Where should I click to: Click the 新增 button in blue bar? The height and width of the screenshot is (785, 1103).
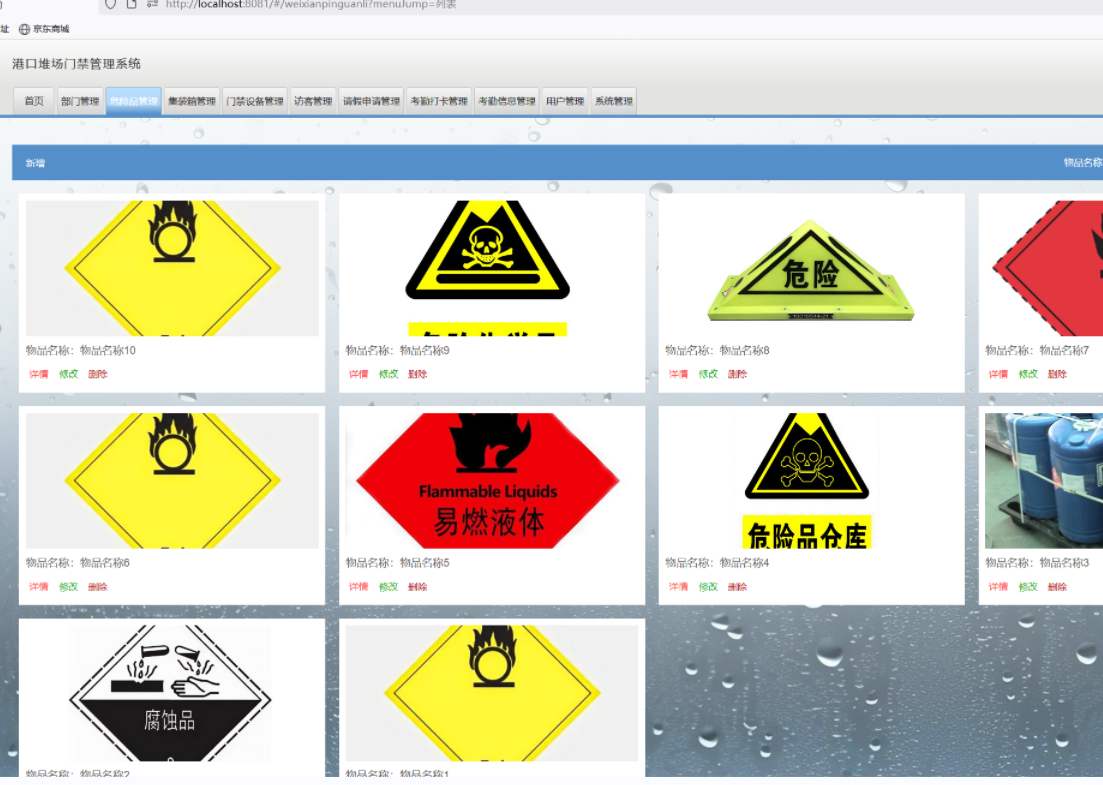35,163
